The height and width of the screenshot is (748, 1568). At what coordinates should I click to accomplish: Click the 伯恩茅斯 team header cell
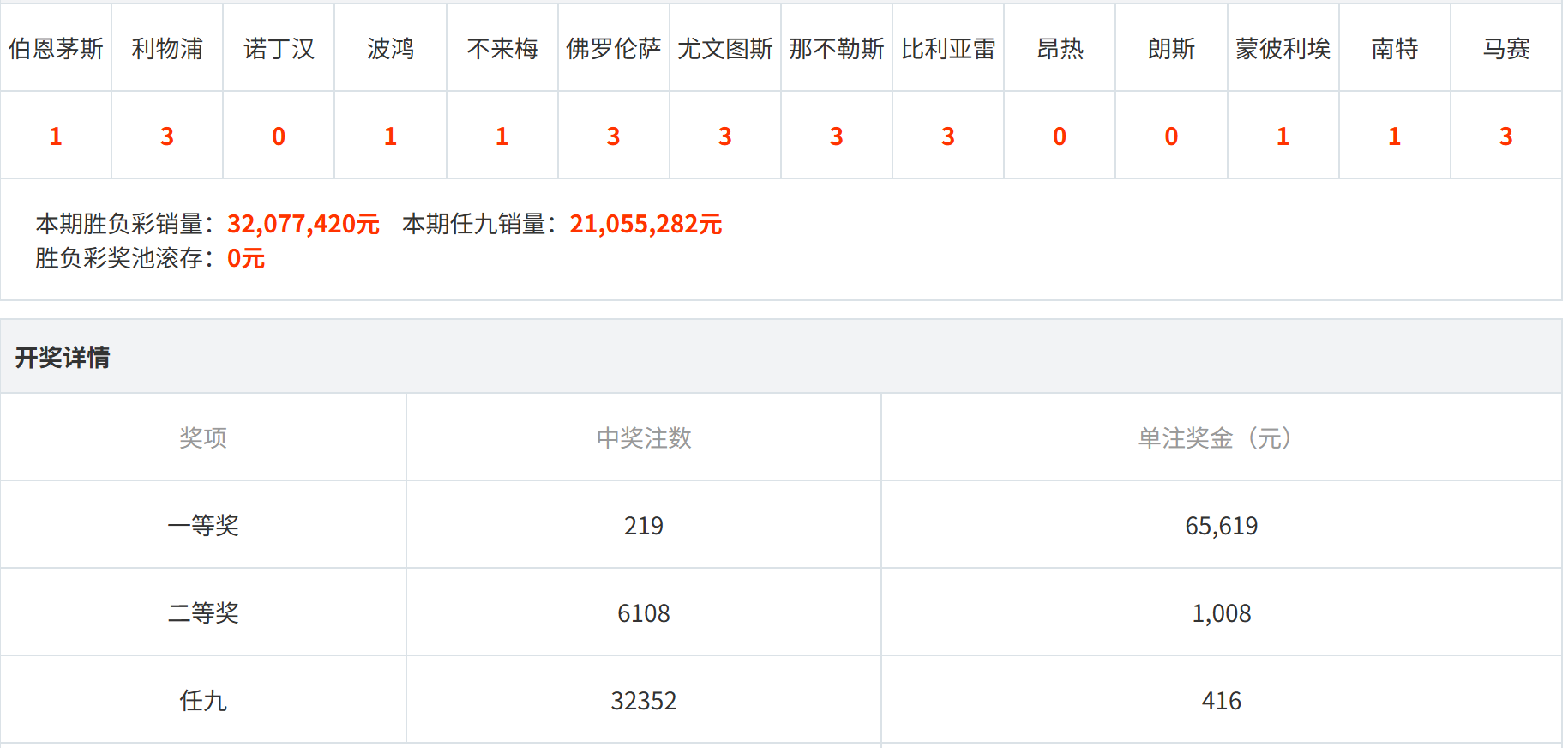tap(56, 49)
